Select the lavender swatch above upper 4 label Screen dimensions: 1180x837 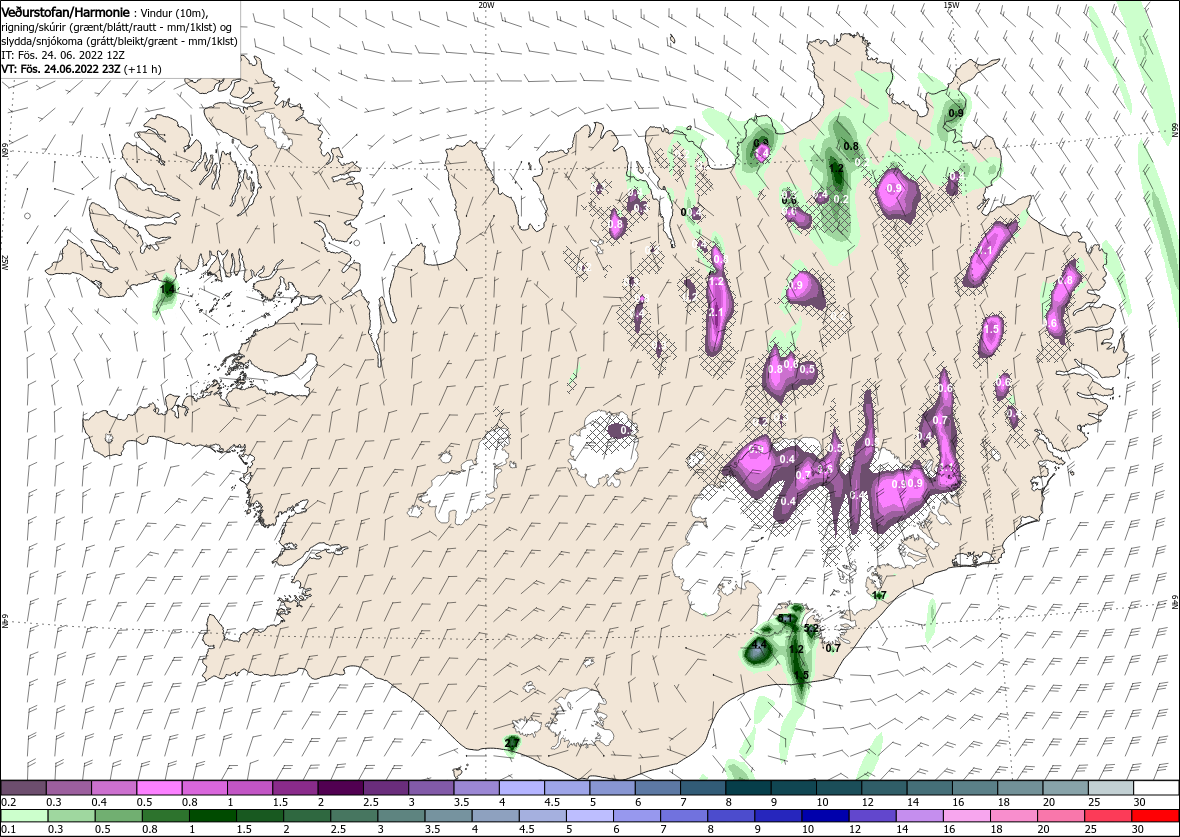pyautogui.click(x=522, y=788)
